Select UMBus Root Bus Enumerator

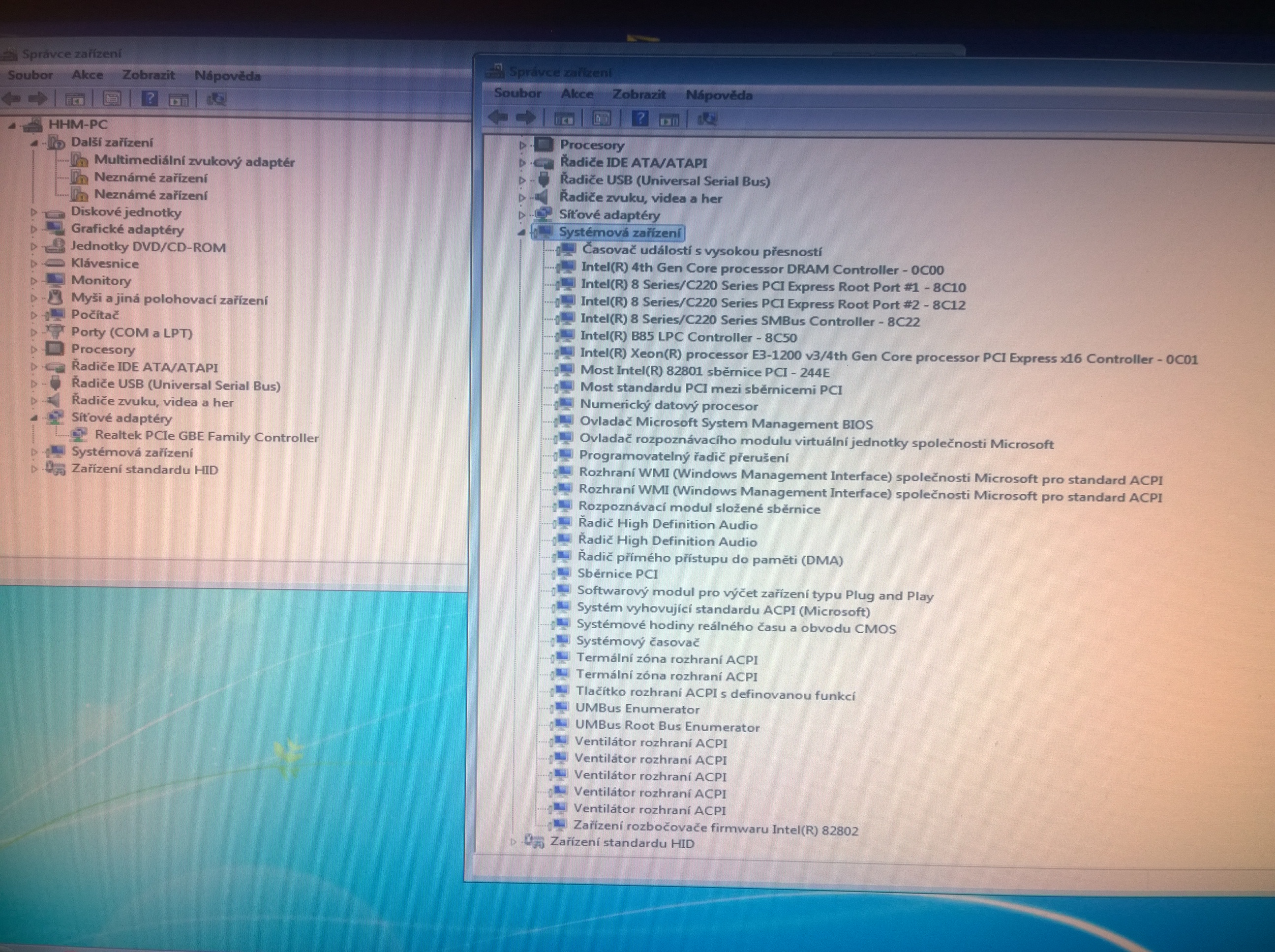(668, 726)
